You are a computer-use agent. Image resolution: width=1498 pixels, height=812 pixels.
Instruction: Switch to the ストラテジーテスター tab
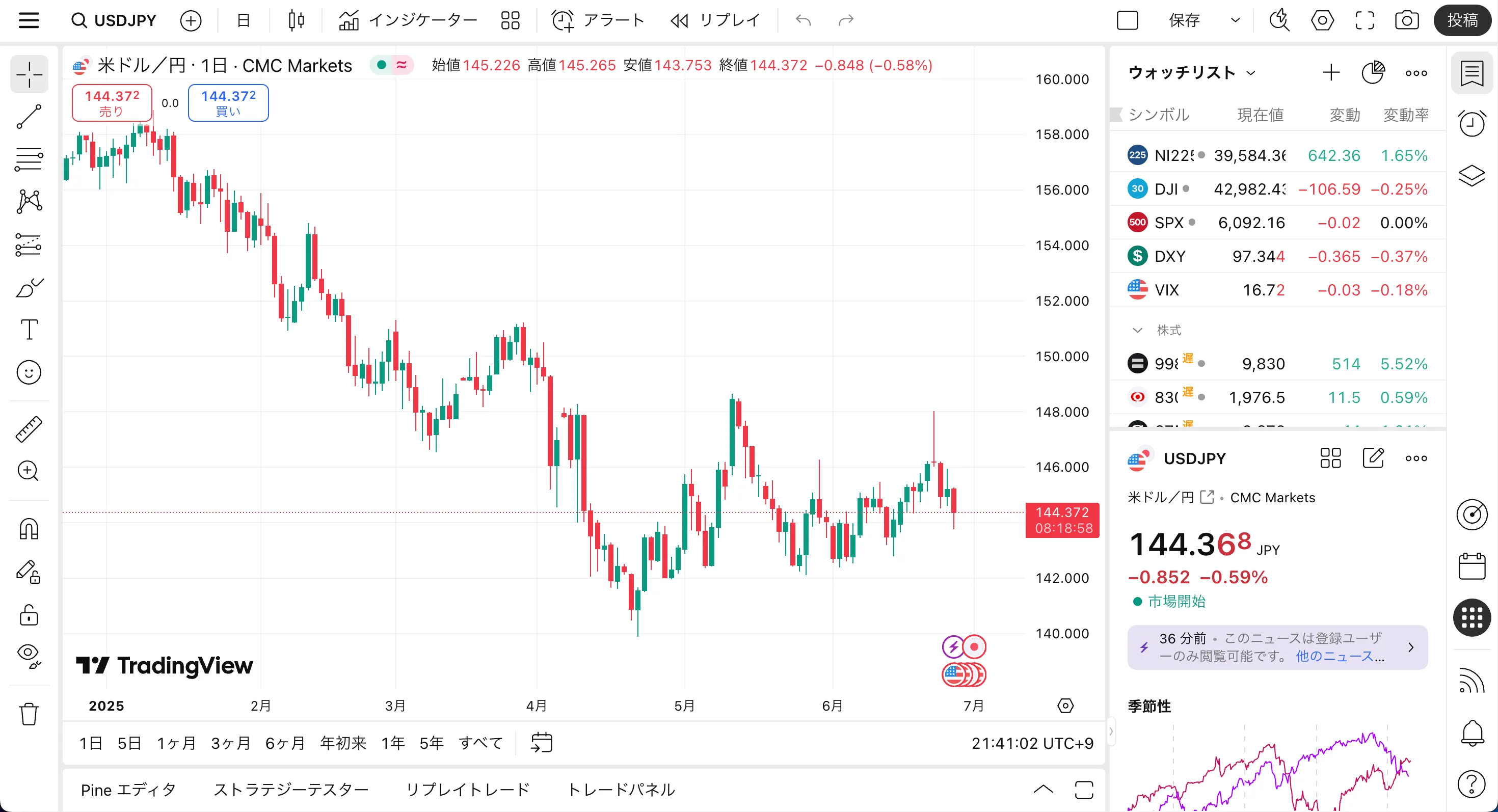pos(291,790)
